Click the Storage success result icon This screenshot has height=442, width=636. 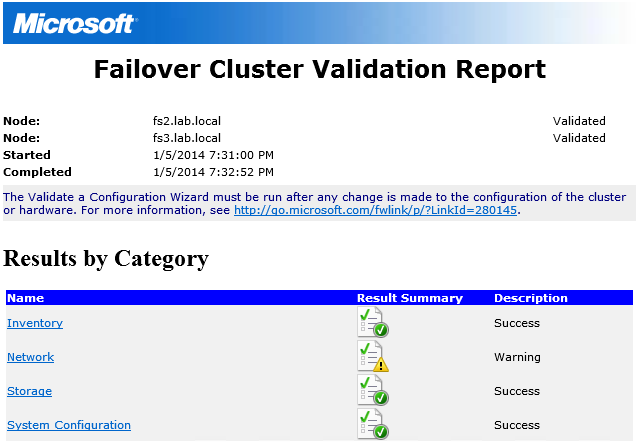(372, 390)
